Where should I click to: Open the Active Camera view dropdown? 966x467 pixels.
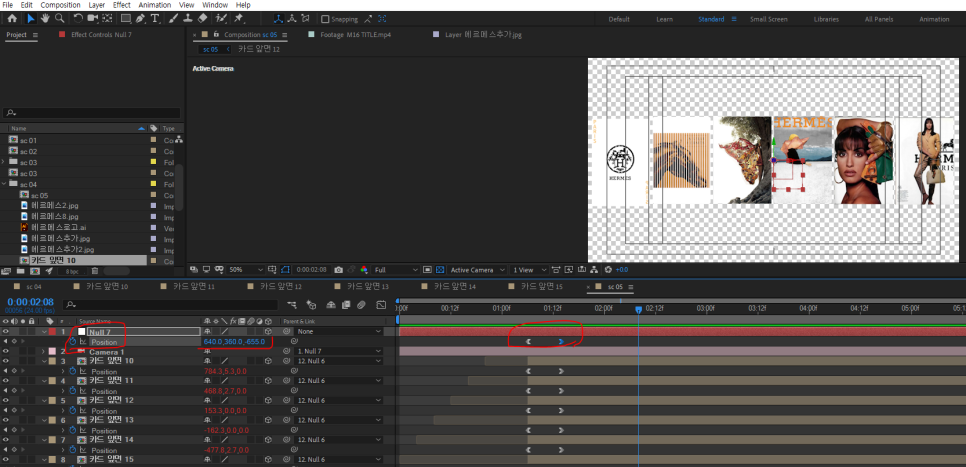point(477,270)
